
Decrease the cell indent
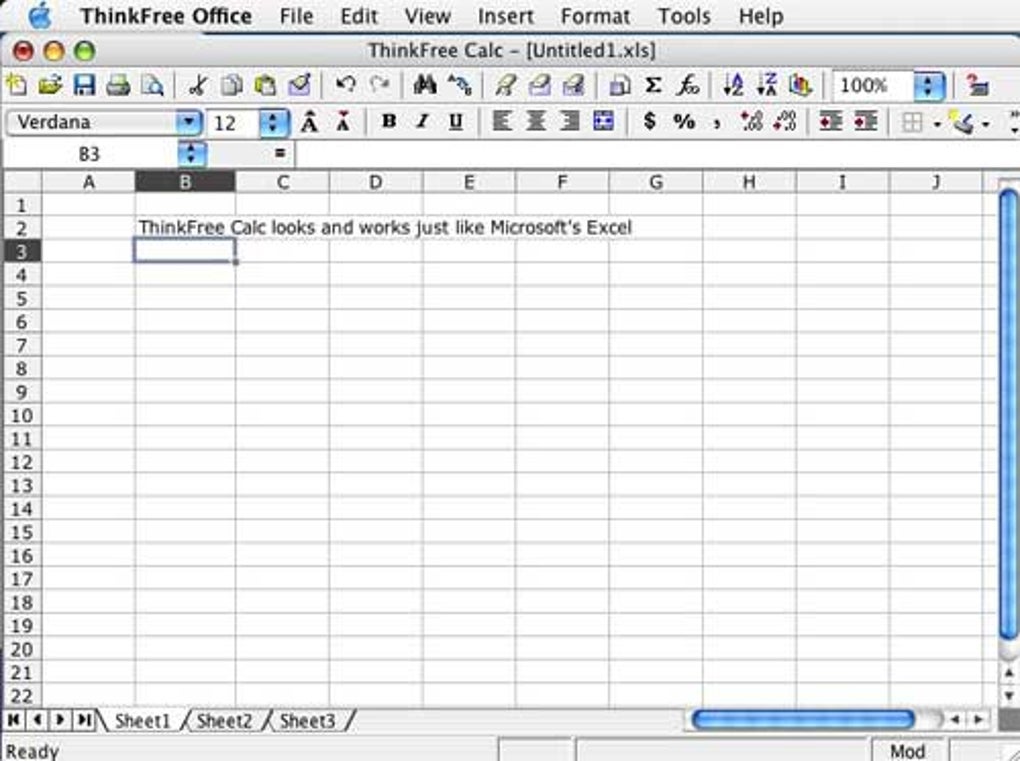831,122
